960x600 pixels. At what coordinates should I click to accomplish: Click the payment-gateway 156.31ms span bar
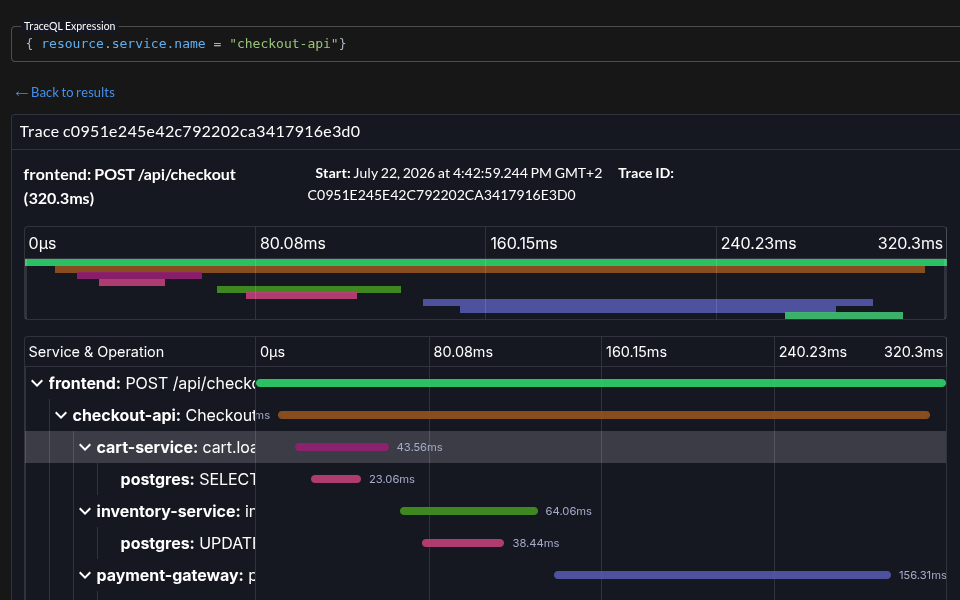click(x=722, y=575)
